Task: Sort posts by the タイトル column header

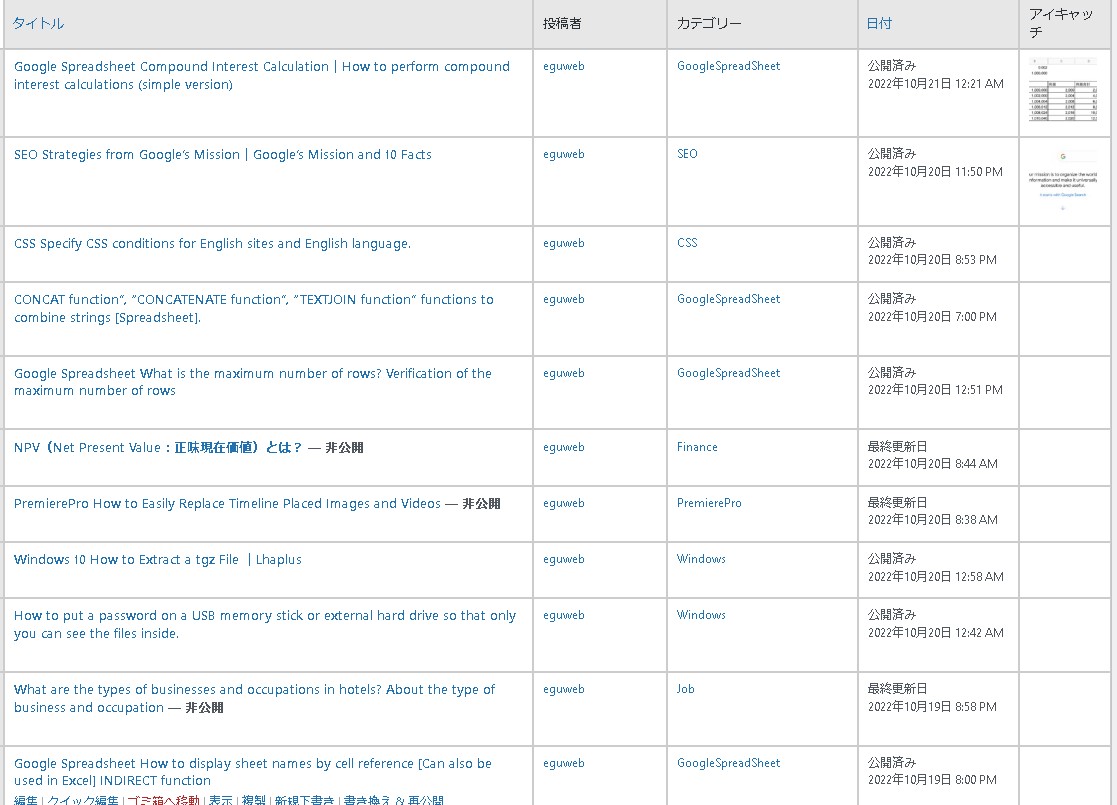Action: point(38,23)
